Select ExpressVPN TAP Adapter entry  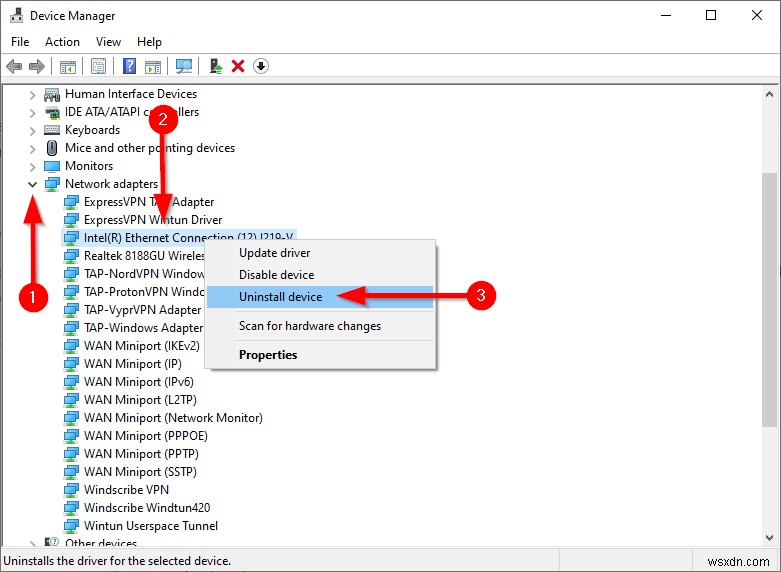149,202
